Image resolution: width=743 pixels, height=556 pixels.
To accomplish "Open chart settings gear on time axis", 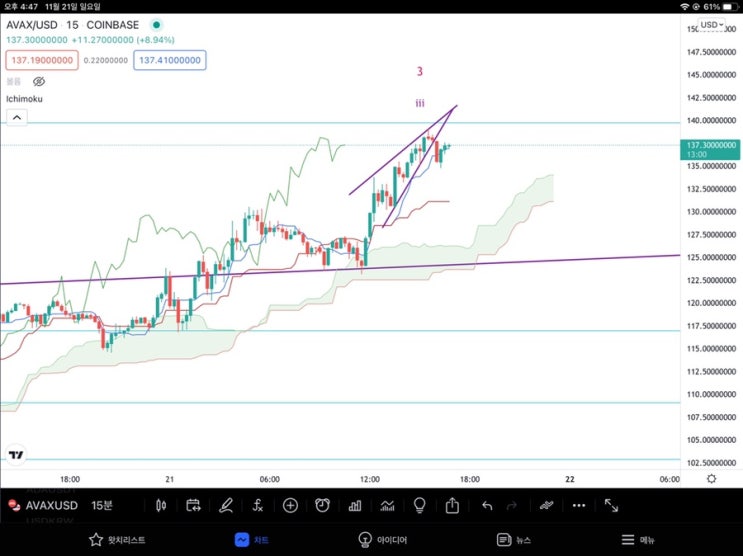I will coord(711,479).
